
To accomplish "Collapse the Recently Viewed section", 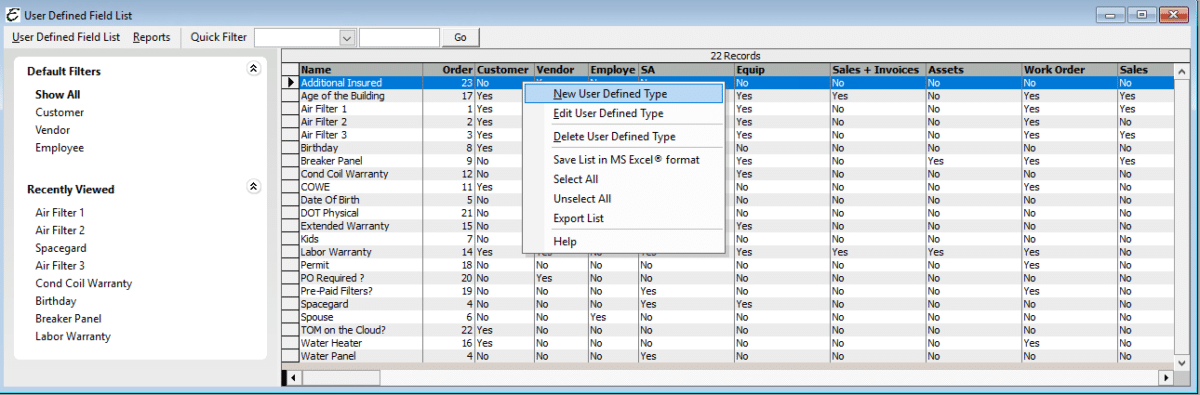I will point(253,187).
